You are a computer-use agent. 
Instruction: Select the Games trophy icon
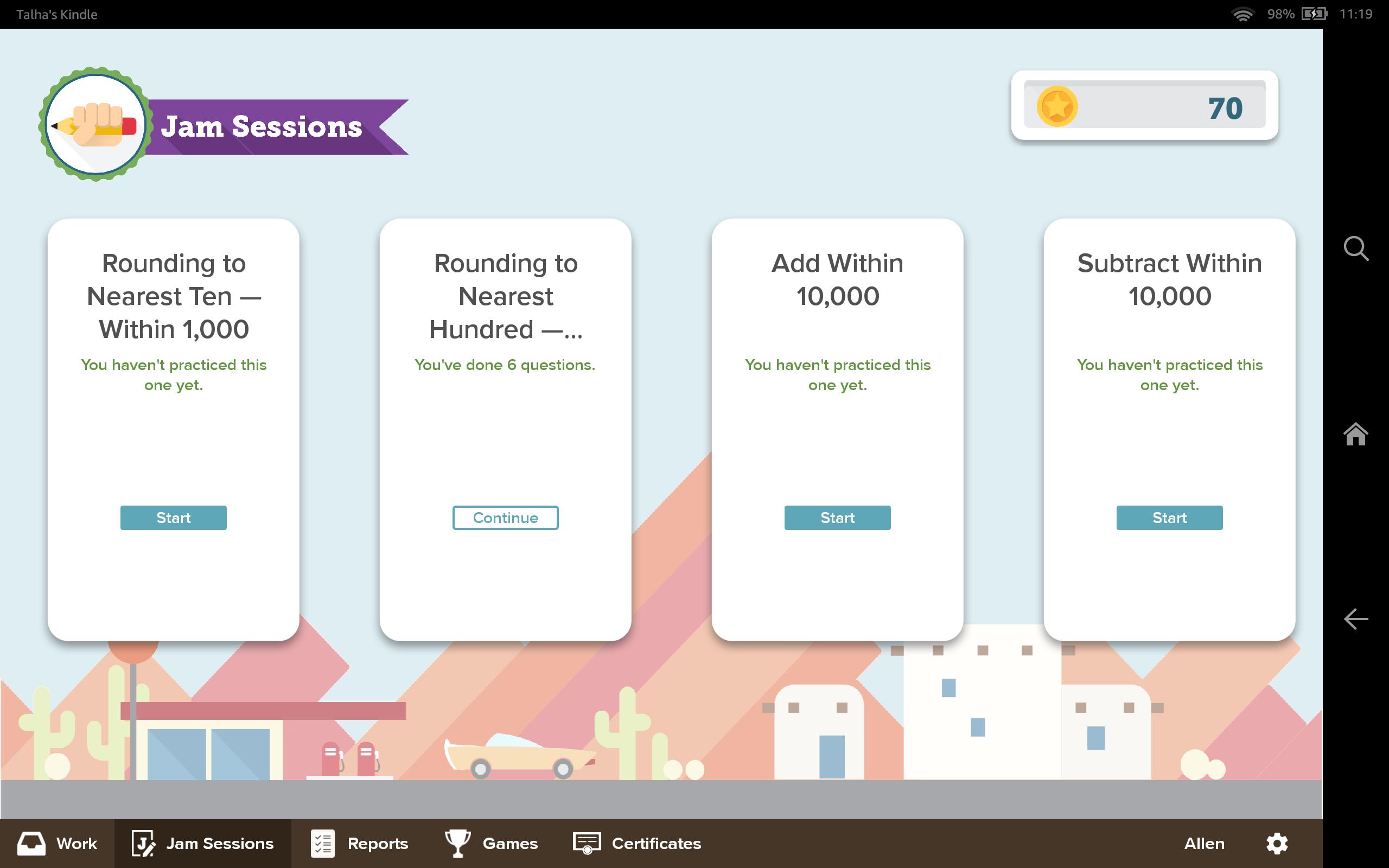click(456, 843)
